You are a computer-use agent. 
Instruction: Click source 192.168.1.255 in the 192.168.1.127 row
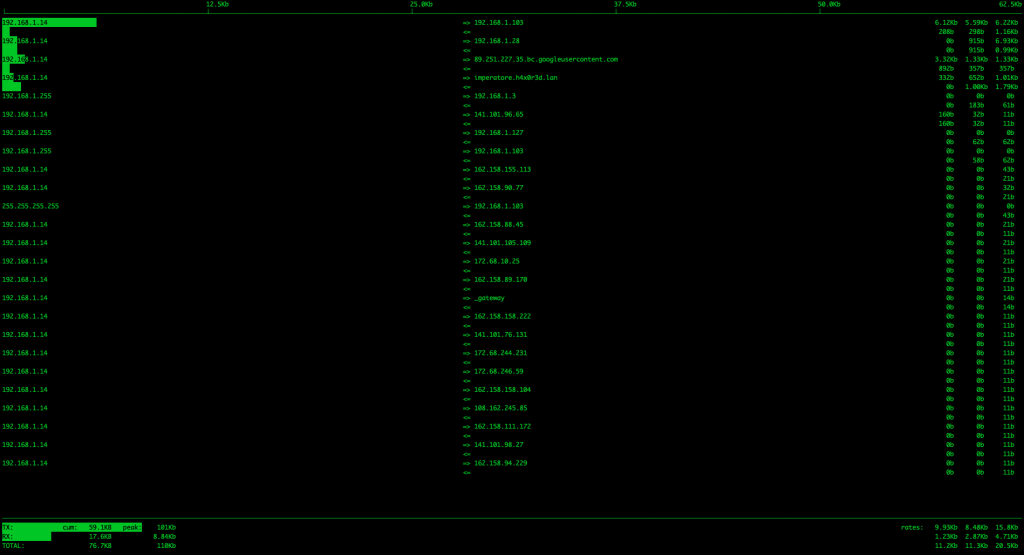(x=26, y=133)
